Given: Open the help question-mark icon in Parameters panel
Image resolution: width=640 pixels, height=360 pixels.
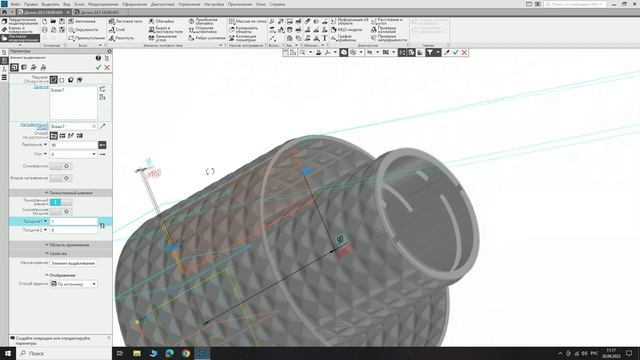Looking at the screenshot, I should pyautogui.click(x=98, y=58).
